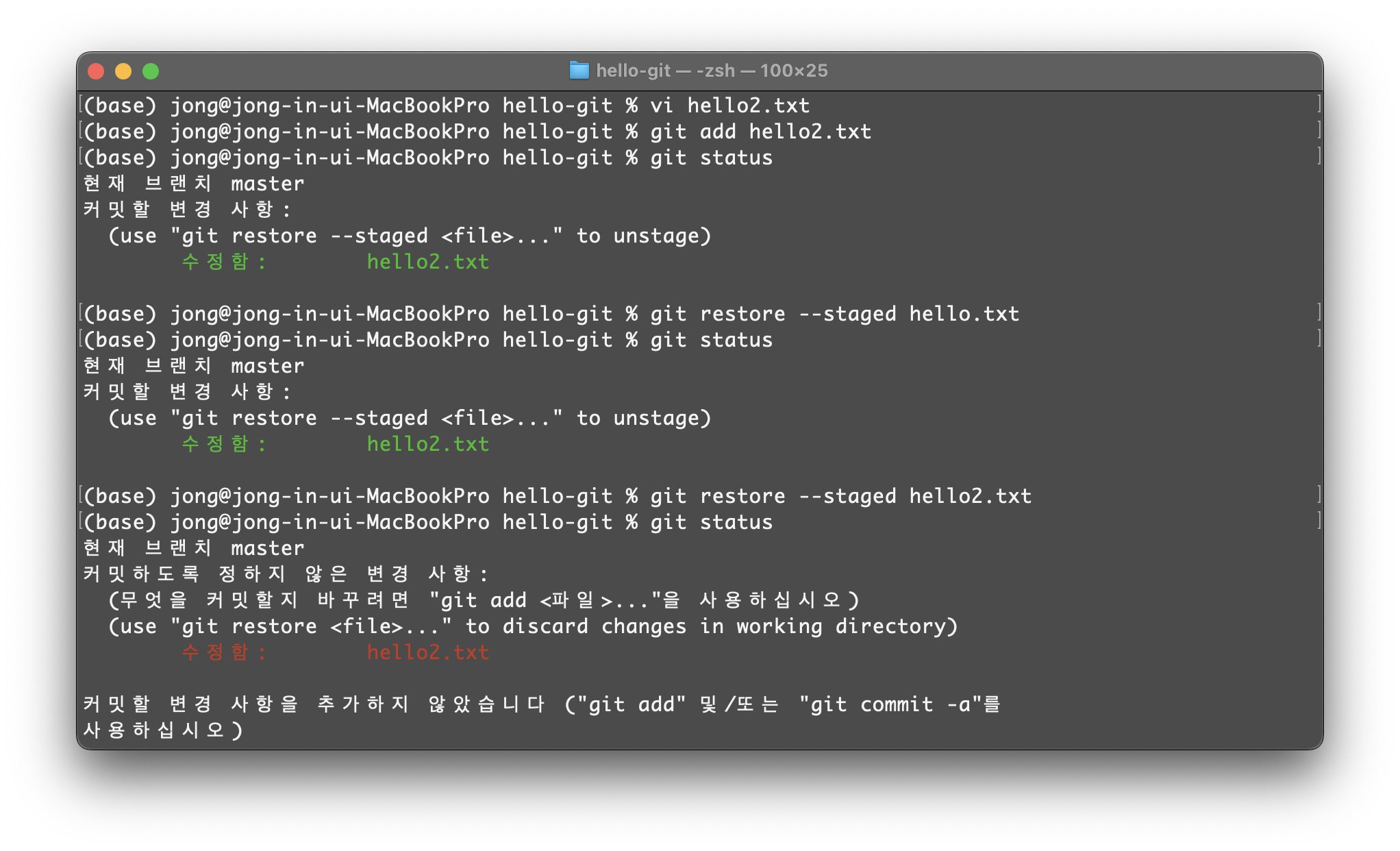Click the red close window button
Screen dimensions: 1400x851
point(96,71)
